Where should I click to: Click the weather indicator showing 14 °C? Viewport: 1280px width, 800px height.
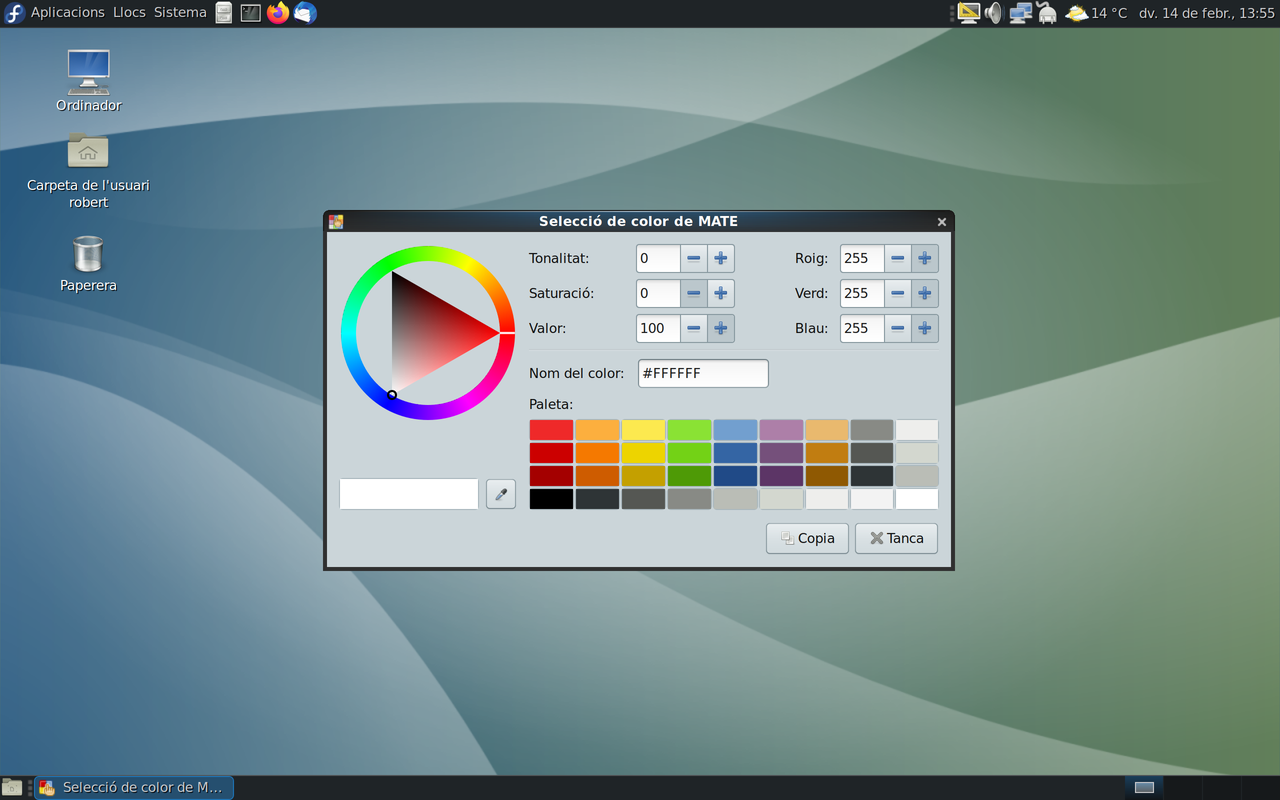click(x=1096, y=13)
